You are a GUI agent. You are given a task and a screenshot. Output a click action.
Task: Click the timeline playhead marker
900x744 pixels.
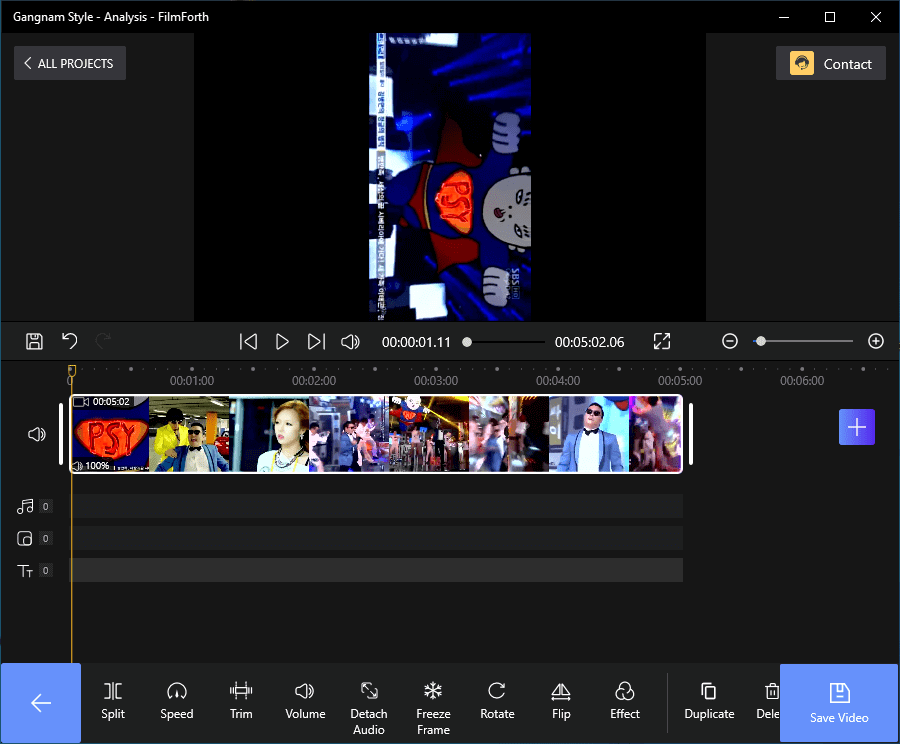pyautogui.click(x=72, y=370)
